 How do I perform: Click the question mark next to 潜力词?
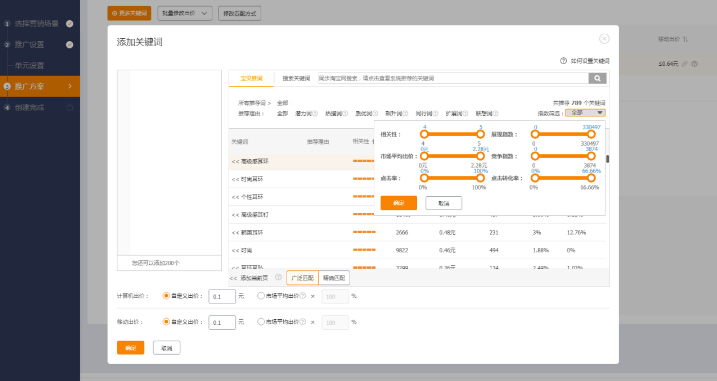tap(315, 113)
